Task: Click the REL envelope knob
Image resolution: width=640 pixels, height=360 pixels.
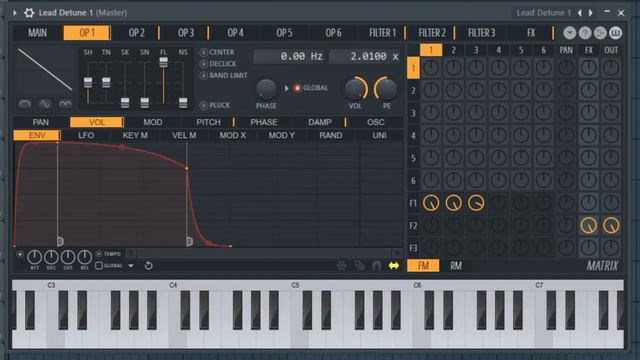Action: point(84,257)
